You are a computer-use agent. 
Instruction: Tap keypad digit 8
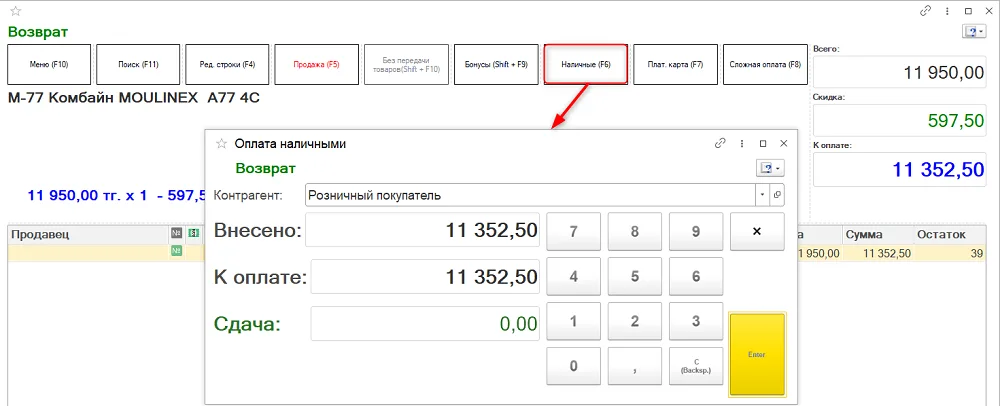click(x=635, y=232)
